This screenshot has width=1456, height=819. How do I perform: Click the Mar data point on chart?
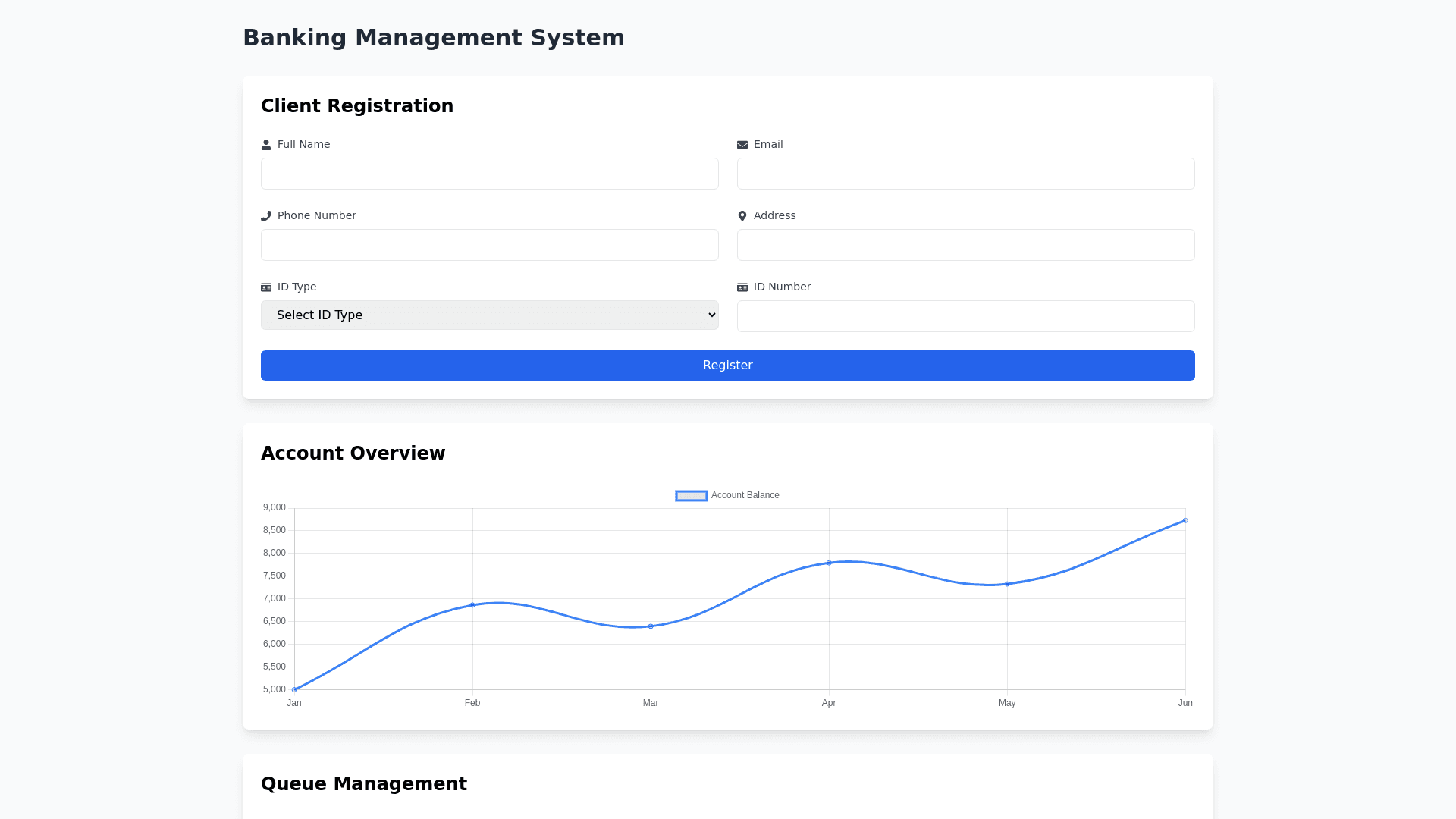(651, 626)
